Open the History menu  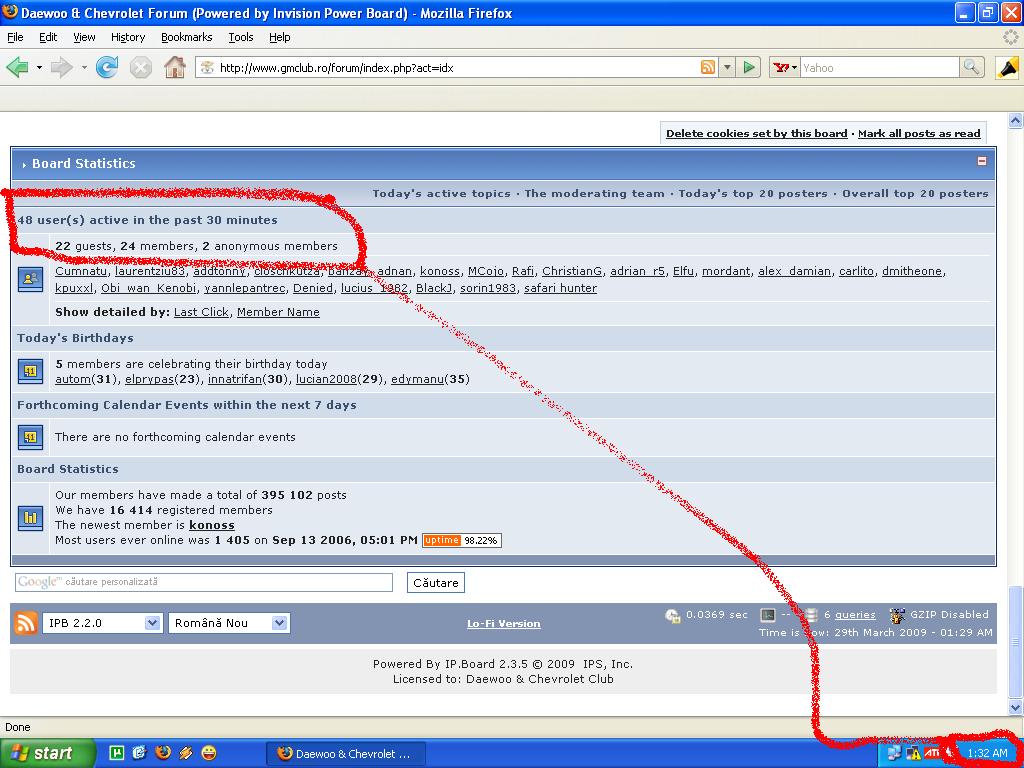128,37
